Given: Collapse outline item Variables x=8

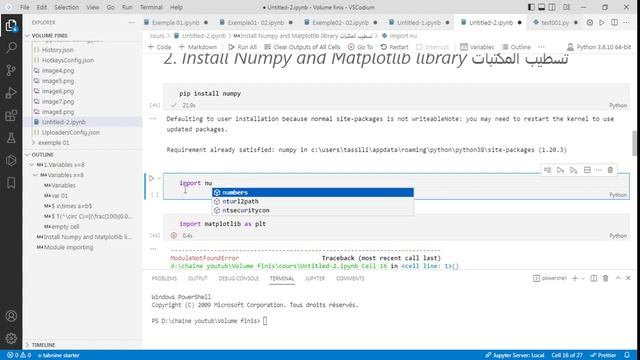Looking at the screenshot, I should coord(36,175).
